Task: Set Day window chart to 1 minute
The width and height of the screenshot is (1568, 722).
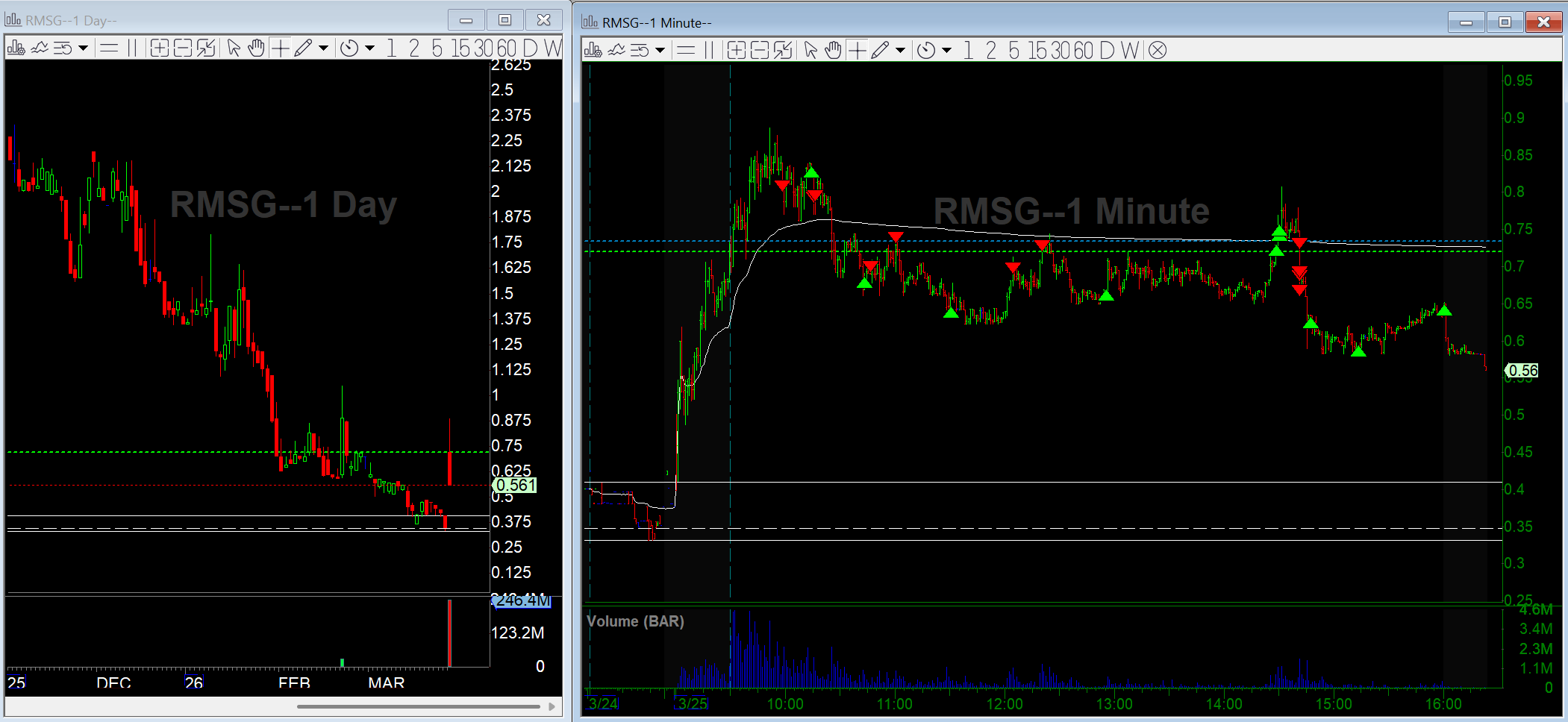Action: (x=391, y=48)
